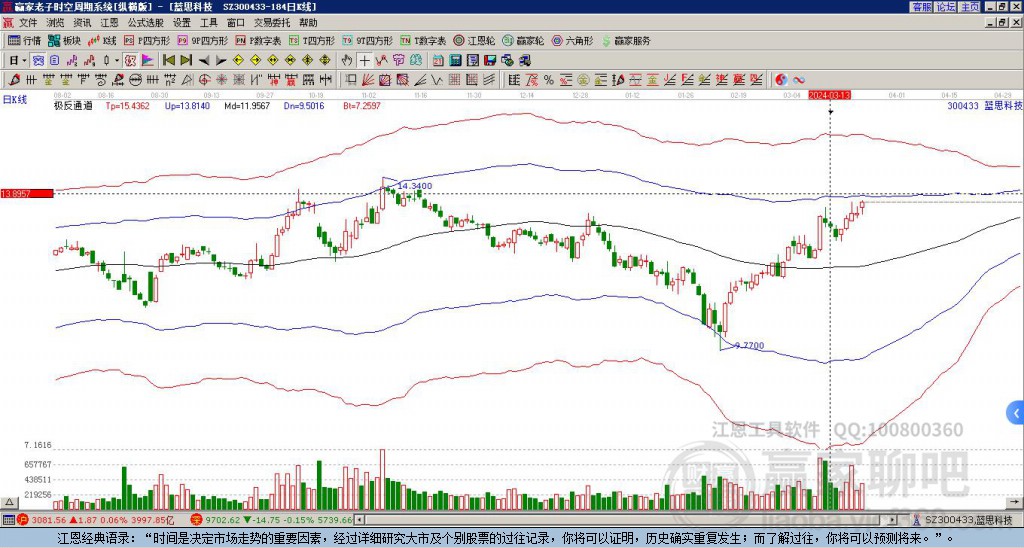
Task: Jump to the last bar (green skip-forward)
Action: (186, 61)
